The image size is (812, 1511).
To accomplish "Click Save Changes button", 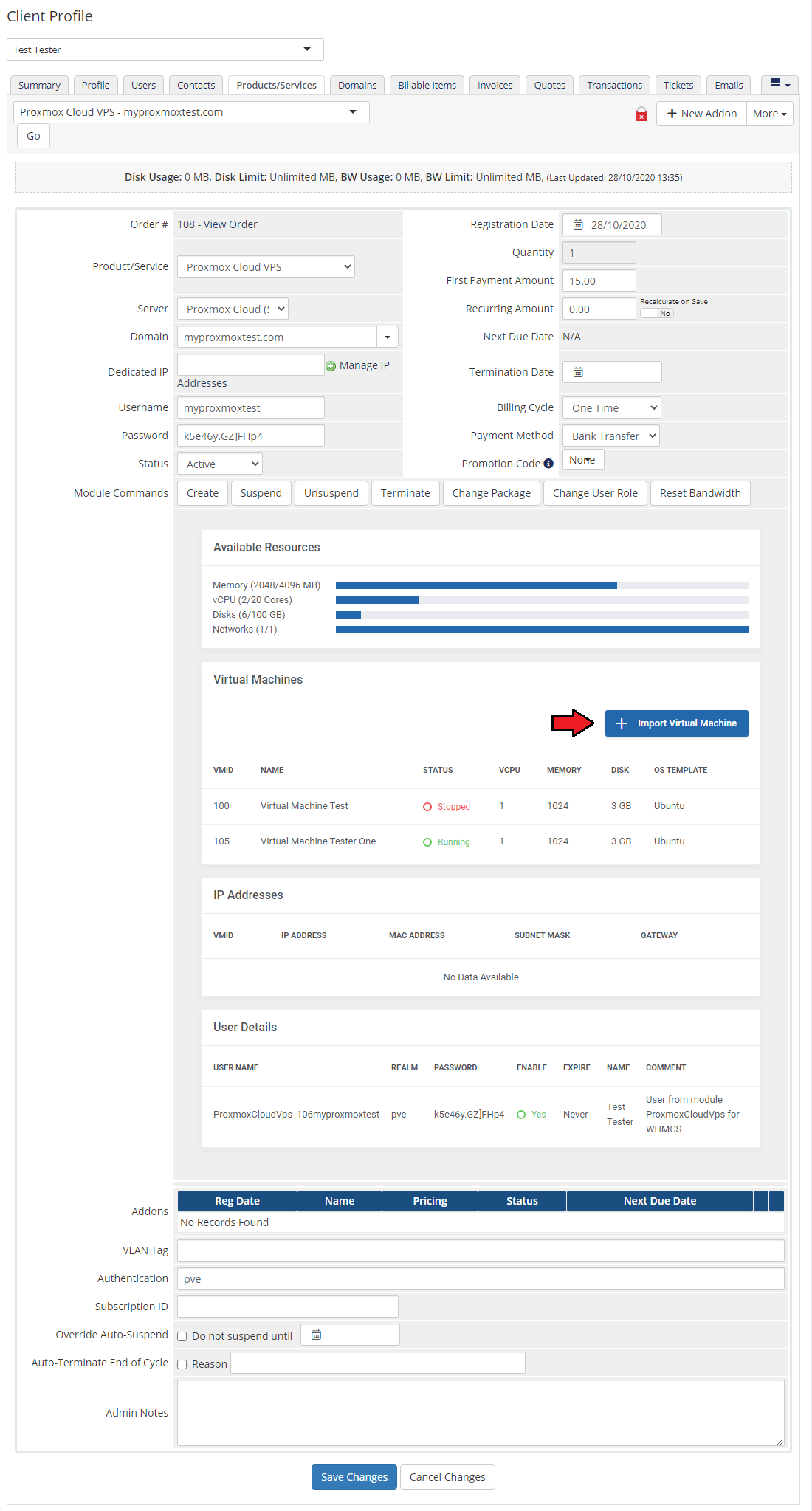I will click(354, 1477).
